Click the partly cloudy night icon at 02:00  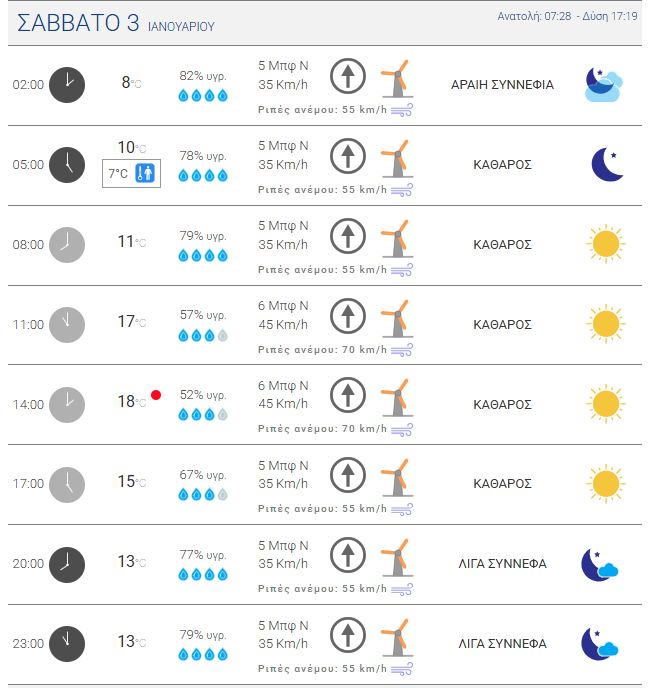(604, 85)
